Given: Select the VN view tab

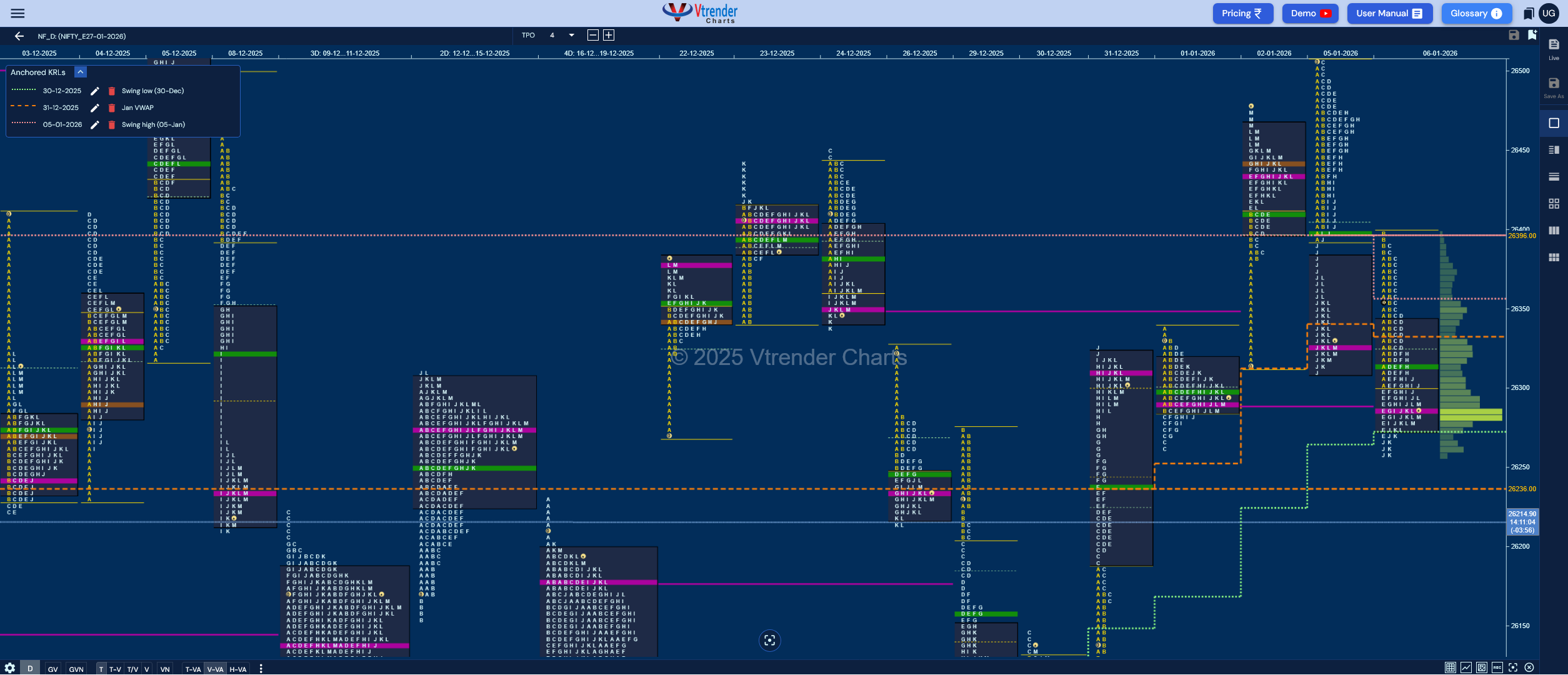Looking at the screenshot, I should (165, 669).
